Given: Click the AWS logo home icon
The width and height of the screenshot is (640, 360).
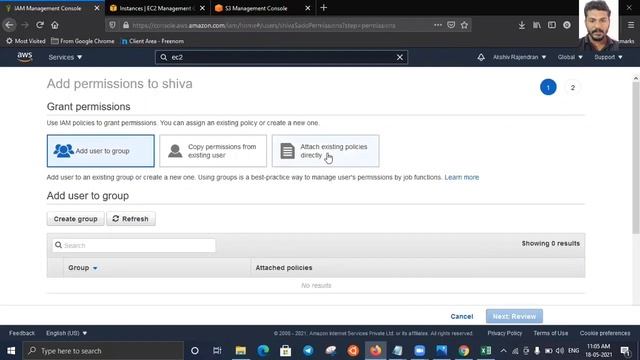Looking at the screenshot, I should coord(24,57).
